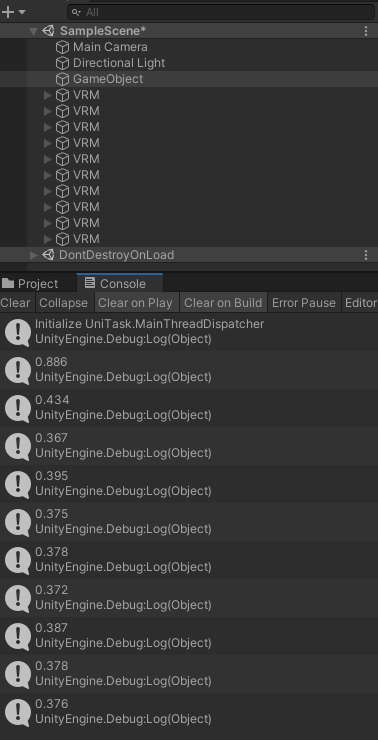Select the 0.886 log message
378x740 pixels.
(189, 370)
